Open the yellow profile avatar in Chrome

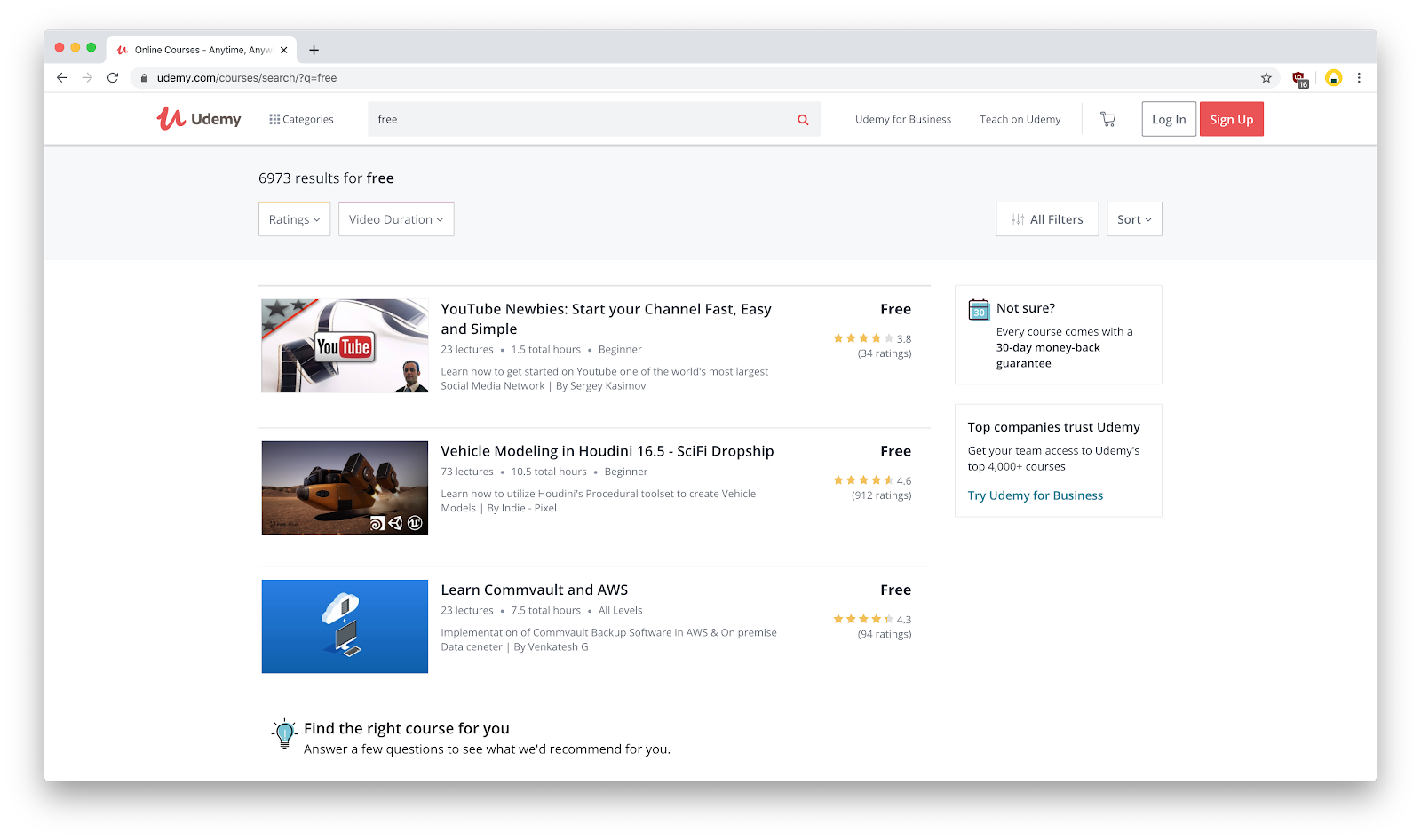pyautogui.click(x=1333, y=78)
